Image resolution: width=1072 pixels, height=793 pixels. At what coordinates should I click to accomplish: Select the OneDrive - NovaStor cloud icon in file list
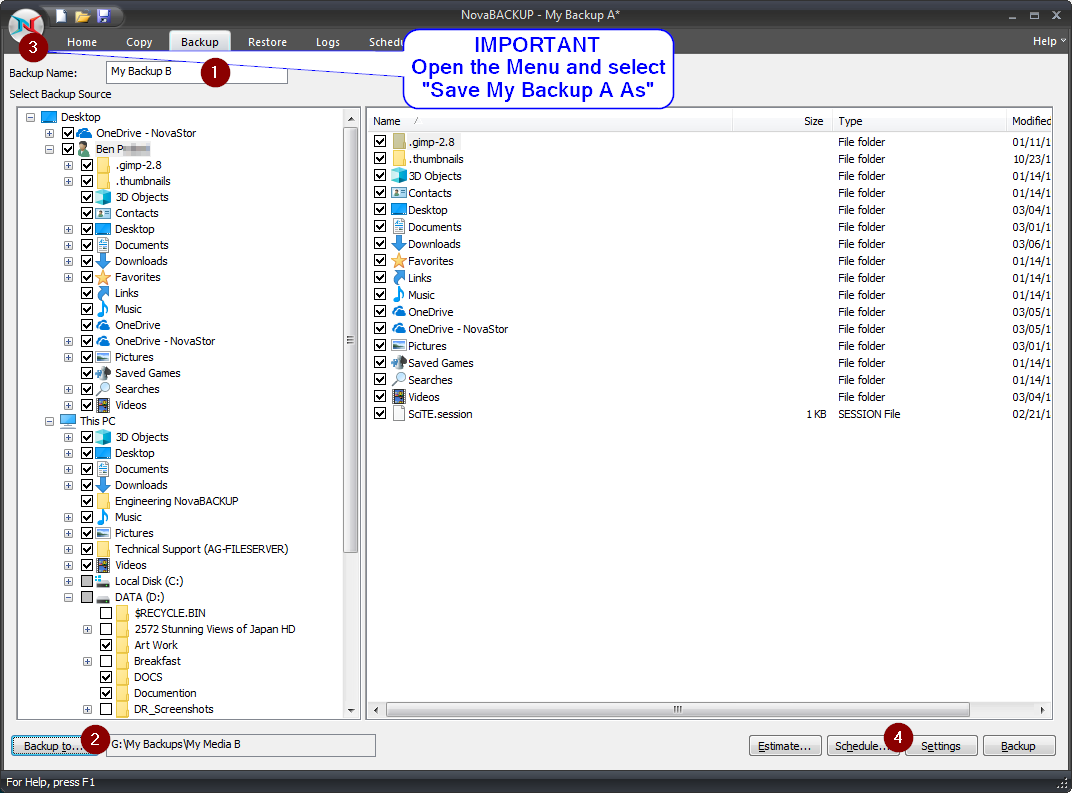(399, 329)
